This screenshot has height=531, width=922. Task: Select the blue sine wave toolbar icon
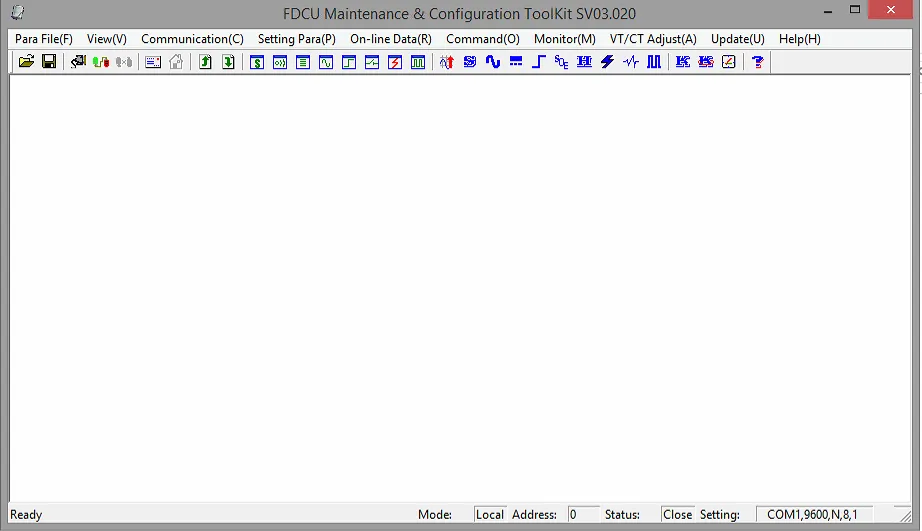pos(493,62)
